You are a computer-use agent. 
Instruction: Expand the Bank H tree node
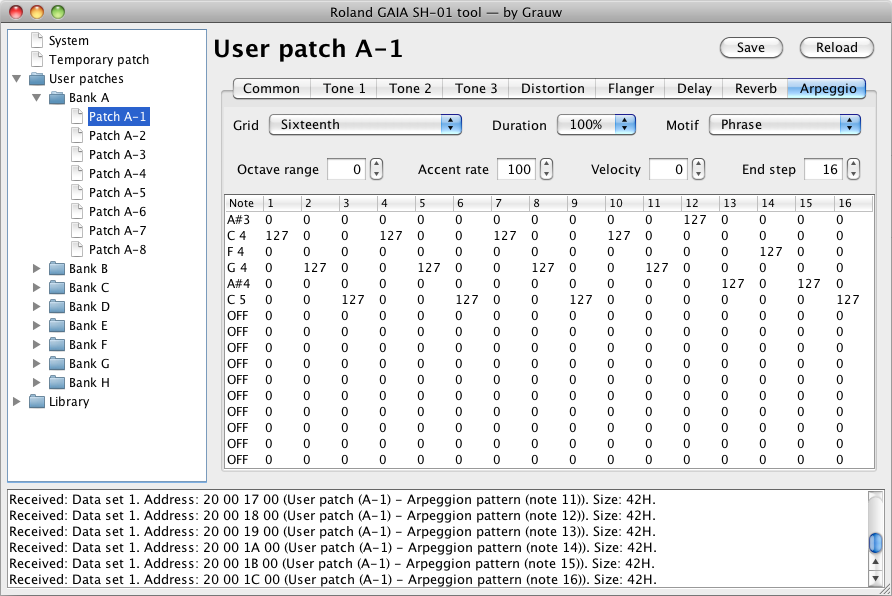pyautogui.click(x=36, y=383)
